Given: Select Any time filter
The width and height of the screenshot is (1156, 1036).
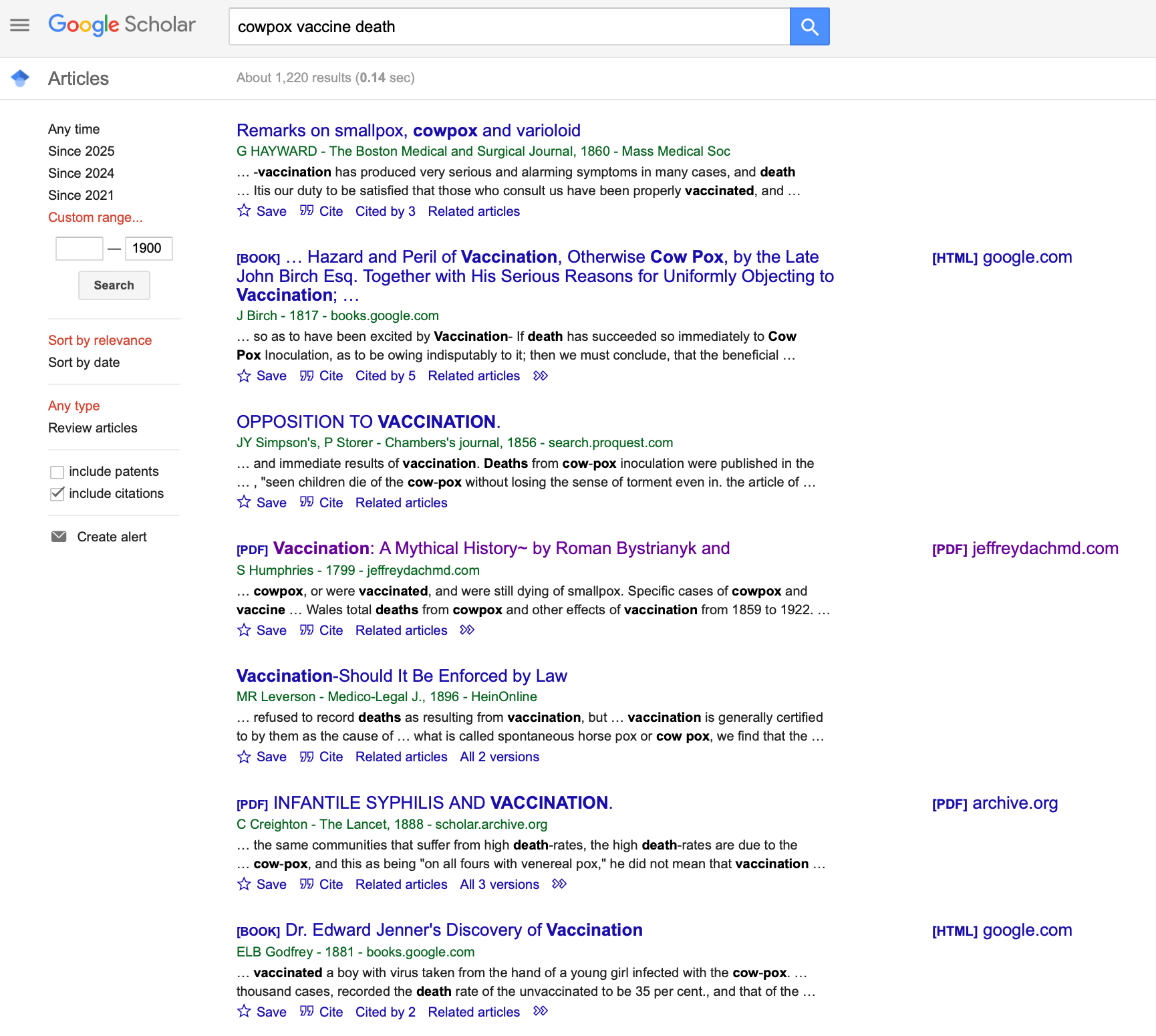Looking at the screenshot, I should (x=74, y=129).
